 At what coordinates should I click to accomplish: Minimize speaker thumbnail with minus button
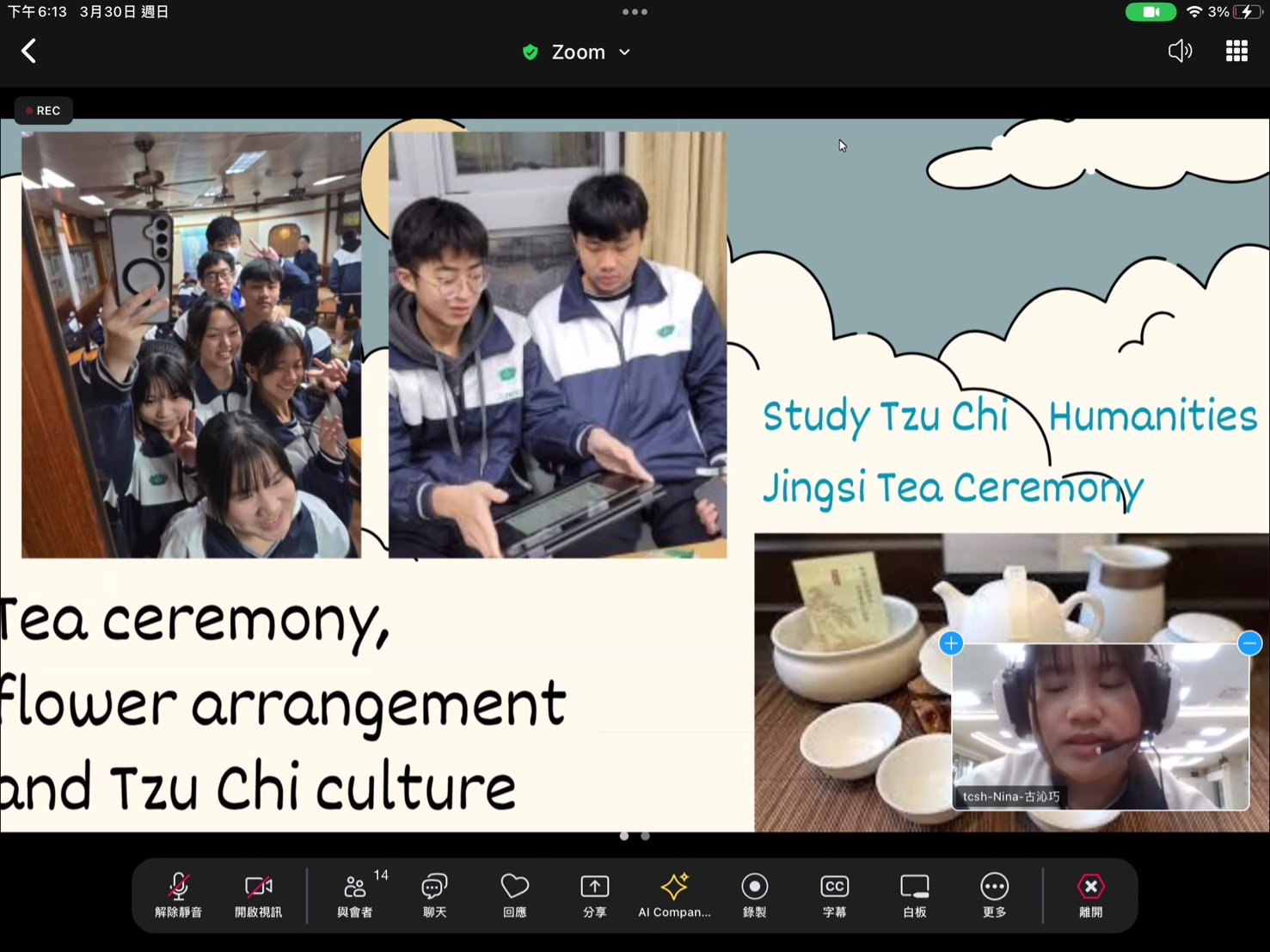tap(1249, 643)
